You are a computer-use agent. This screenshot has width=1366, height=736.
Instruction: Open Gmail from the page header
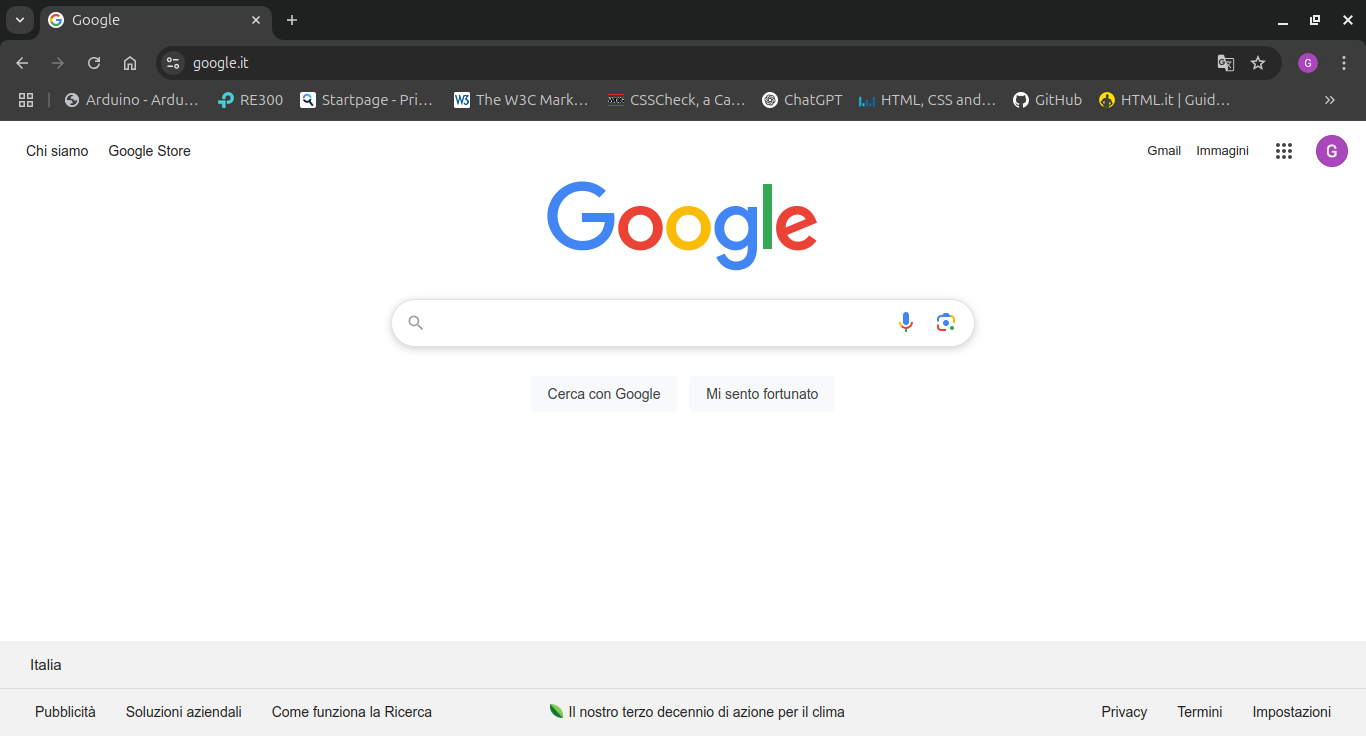1164,151
